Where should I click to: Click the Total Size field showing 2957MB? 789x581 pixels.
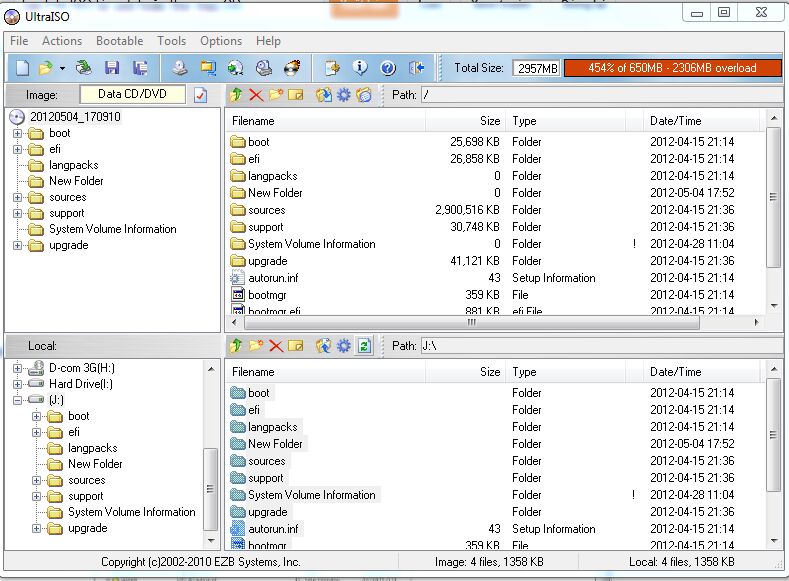pos(537,68)
